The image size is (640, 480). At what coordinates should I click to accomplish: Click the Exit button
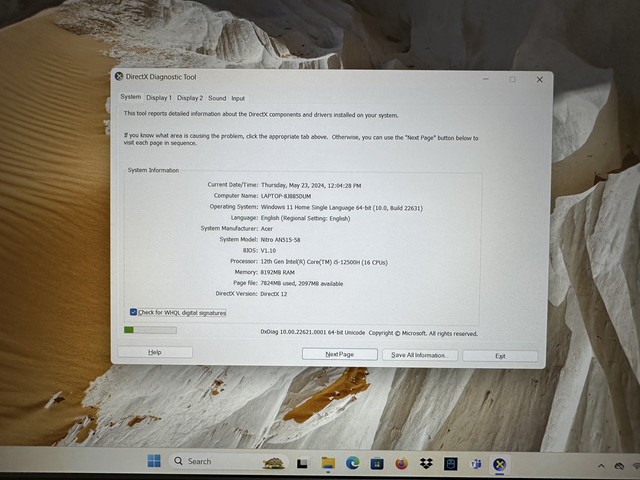point(500,356)
